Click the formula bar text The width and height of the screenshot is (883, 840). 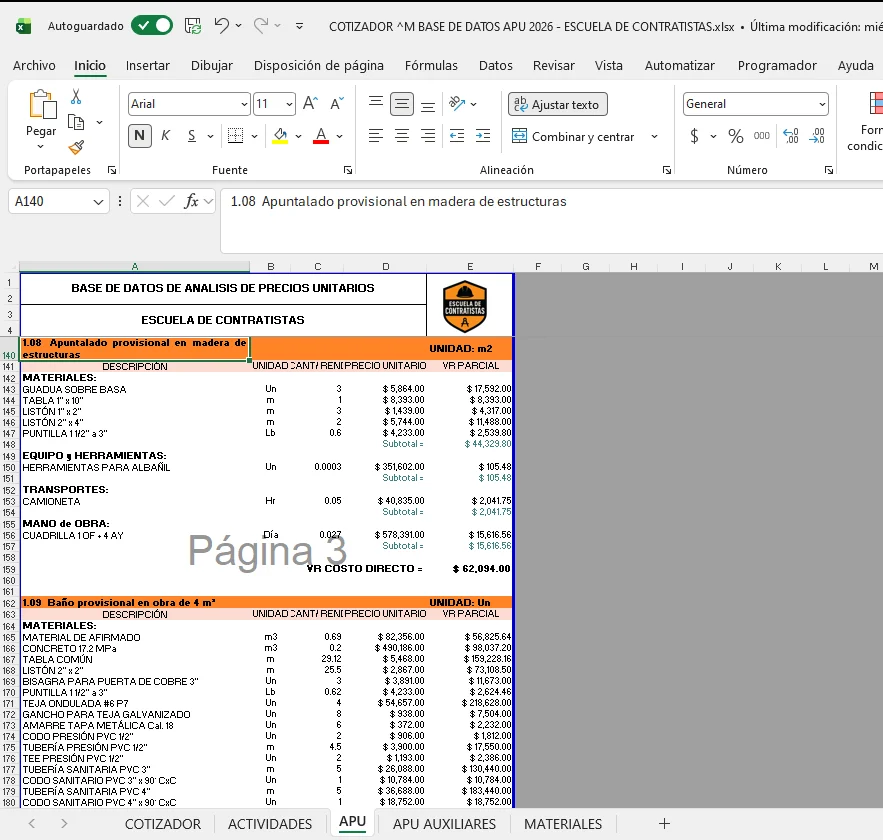(399, 202)
